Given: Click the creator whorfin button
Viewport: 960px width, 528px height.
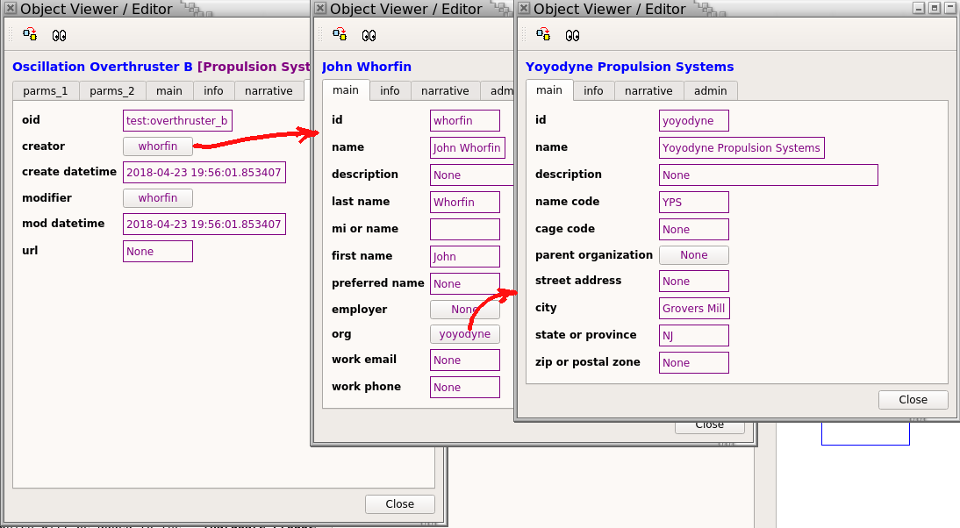Looking at the screenshot, I should (x=157, y=146).
